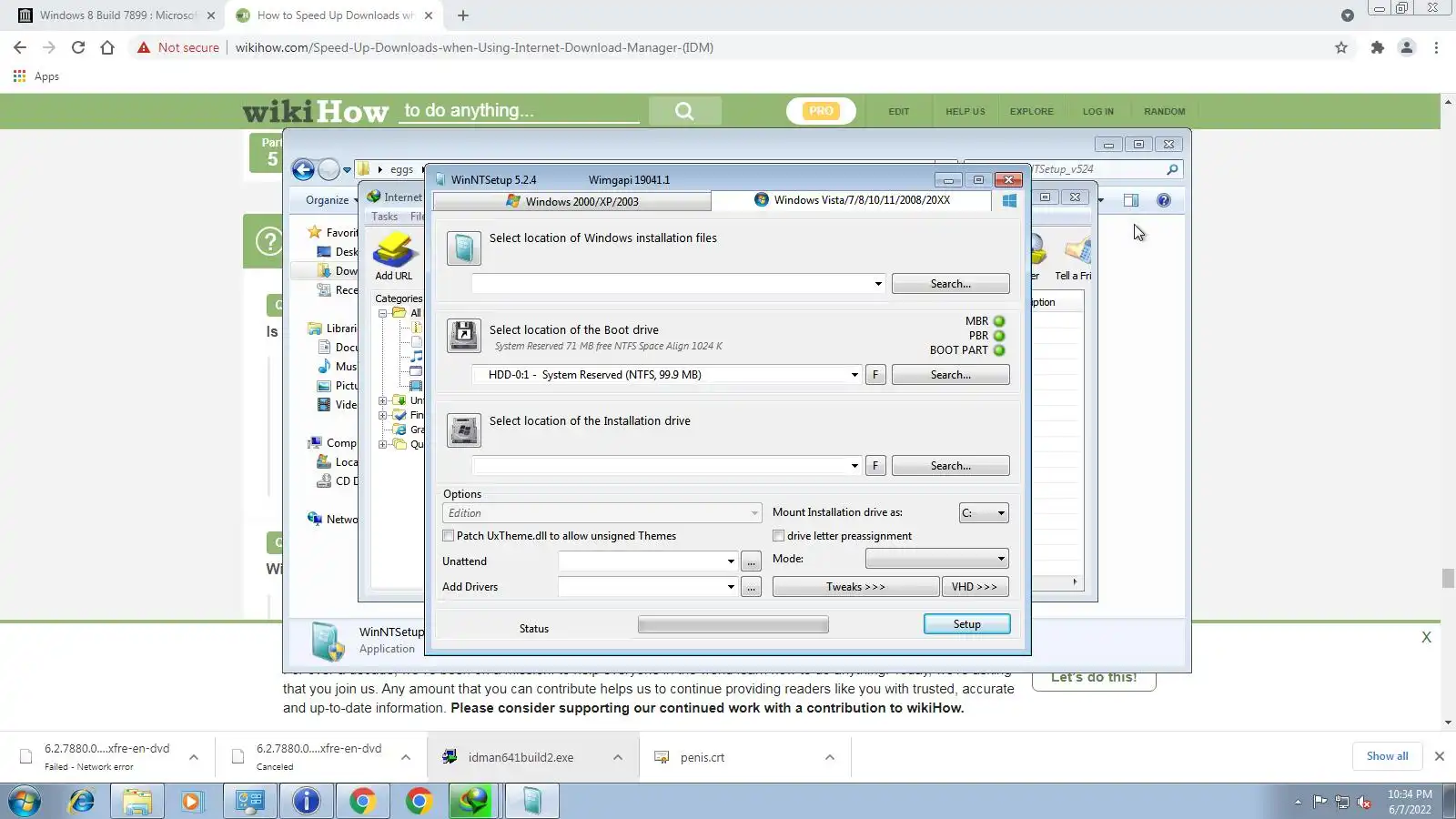1456x819 pixels.
Task: Click the Explorer forward arrow button
Action: (329, 169)
